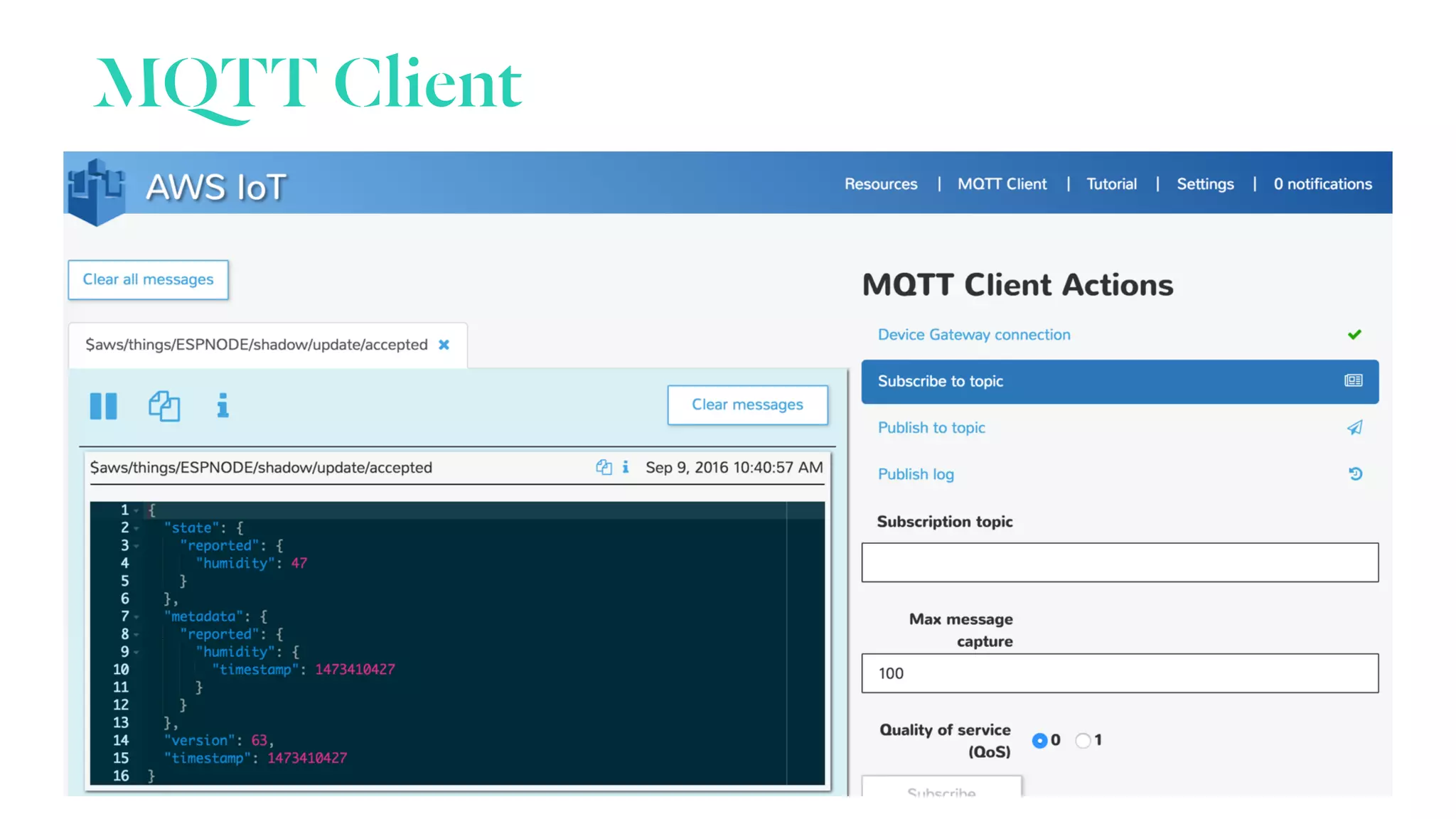
Task: Click humidity value 47 on line 4
Action: (299, 563)
